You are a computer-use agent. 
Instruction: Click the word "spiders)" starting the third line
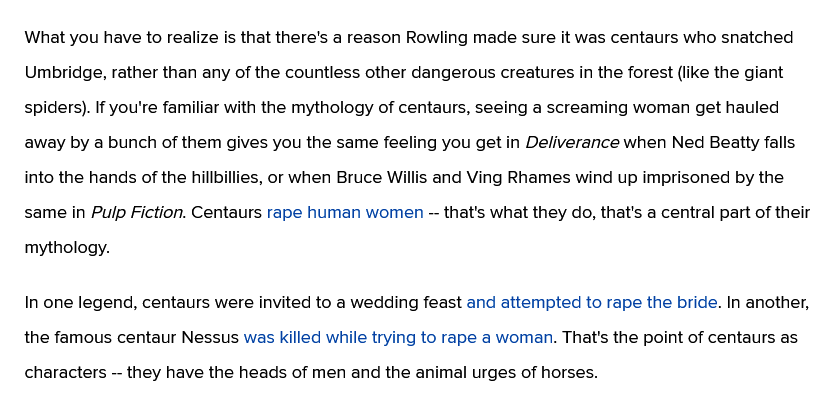click(x=57, y=108)
